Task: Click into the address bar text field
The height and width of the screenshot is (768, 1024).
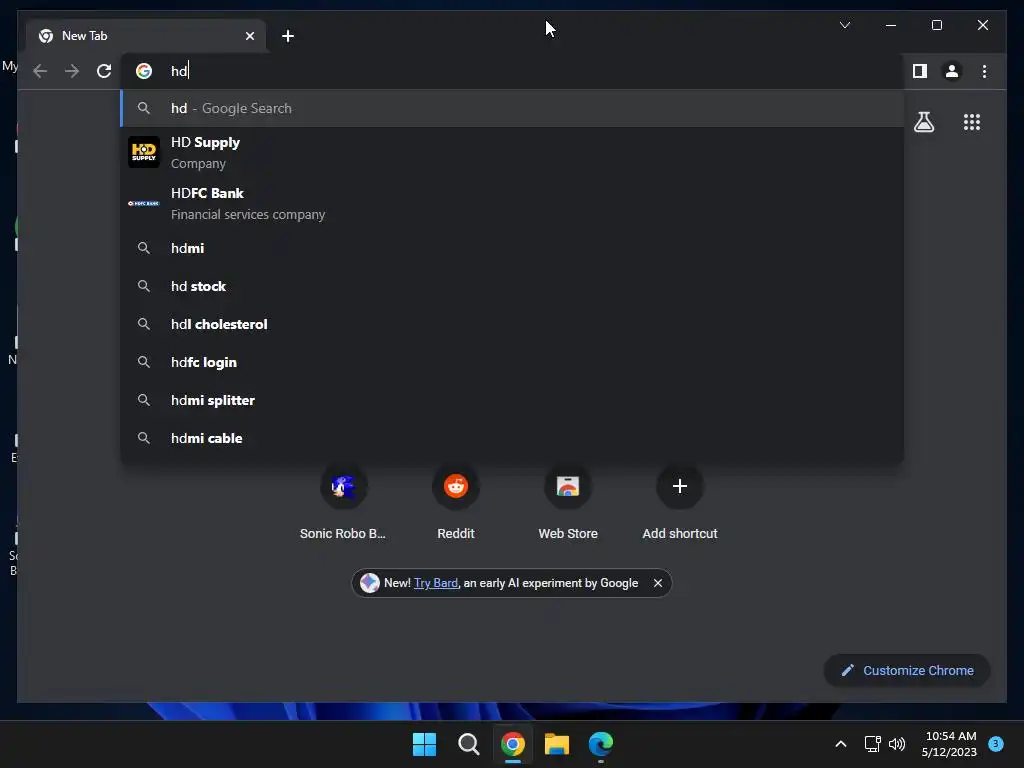Action: 512,71
